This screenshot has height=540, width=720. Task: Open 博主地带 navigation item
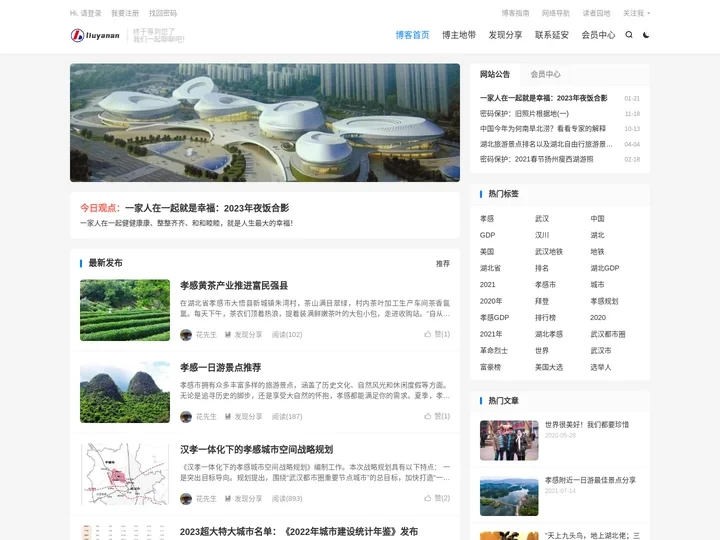(x=459, y=35)
